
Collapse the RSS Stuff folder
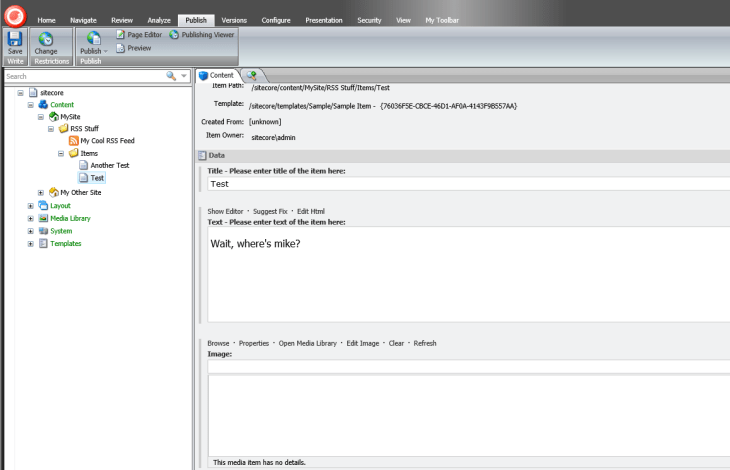tap(51, 129)
